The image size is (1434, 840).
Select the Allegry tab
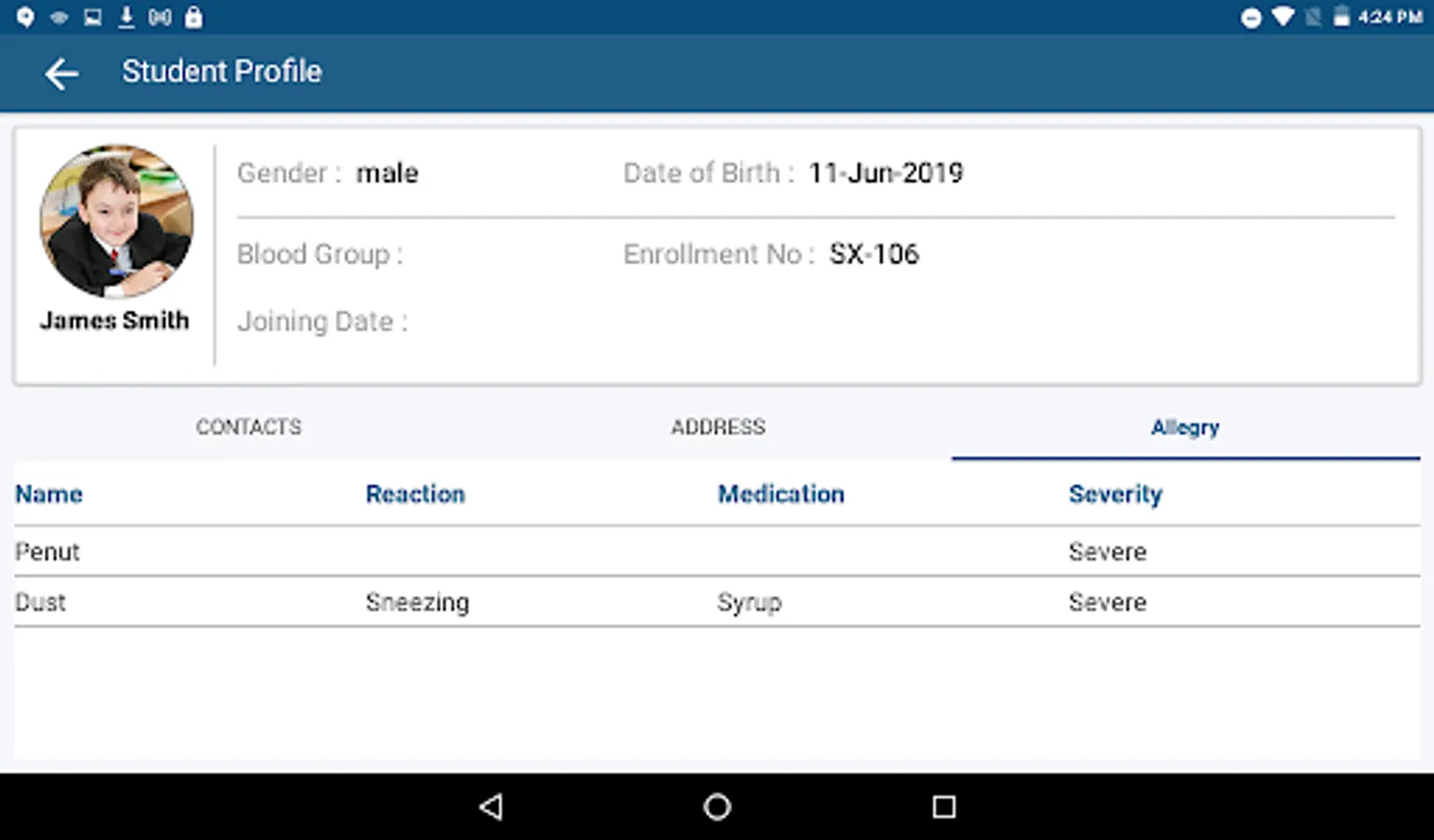[1186, 427]
